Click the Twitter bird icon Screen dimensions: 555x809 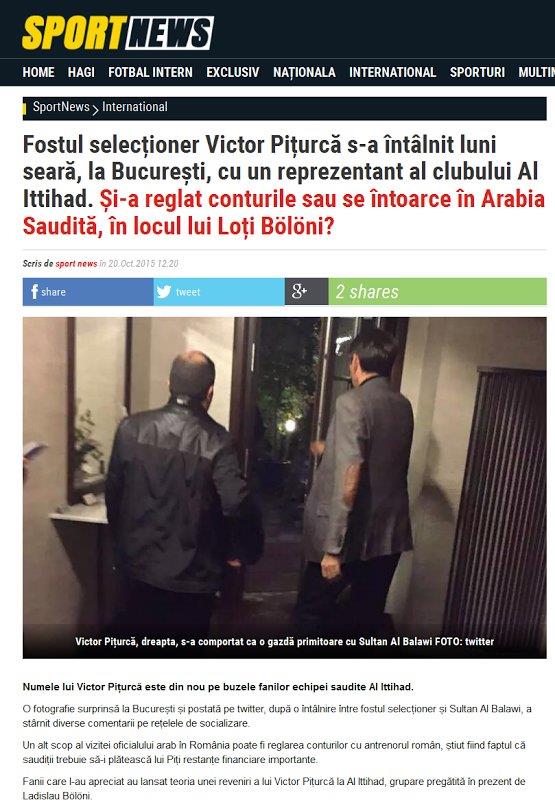[164, 292]
